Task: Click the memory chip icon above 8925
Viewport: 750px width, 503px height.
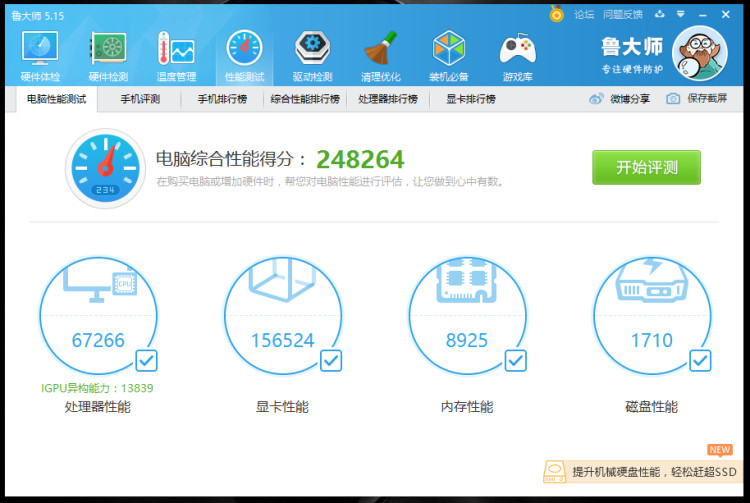Action: (x=466, y=281)
